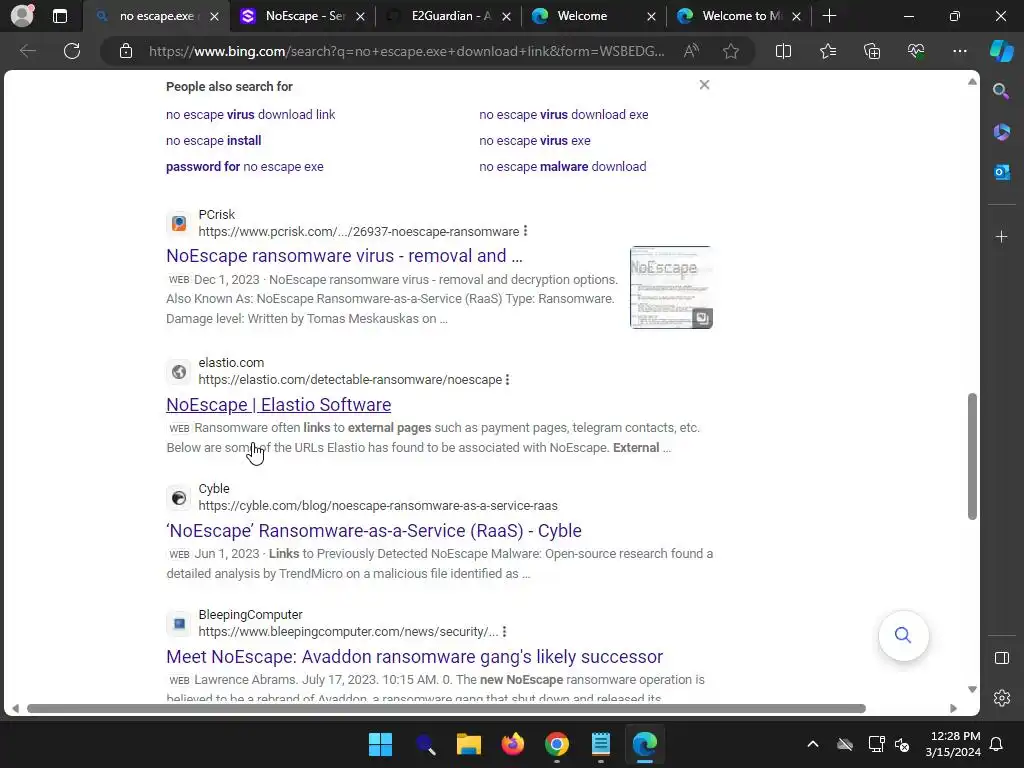Click the browser refresh button
The height and width of the screenshot is (768, 1024).
pos(72,51)
